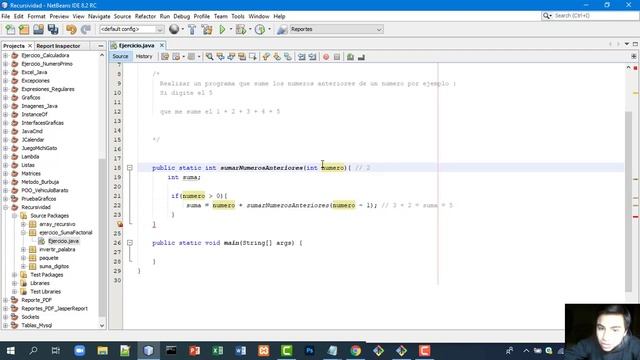Viewport: 640px width, 360px height.
Task: Select Ejercicio.java in the project tree
Action: click(63, 241)
